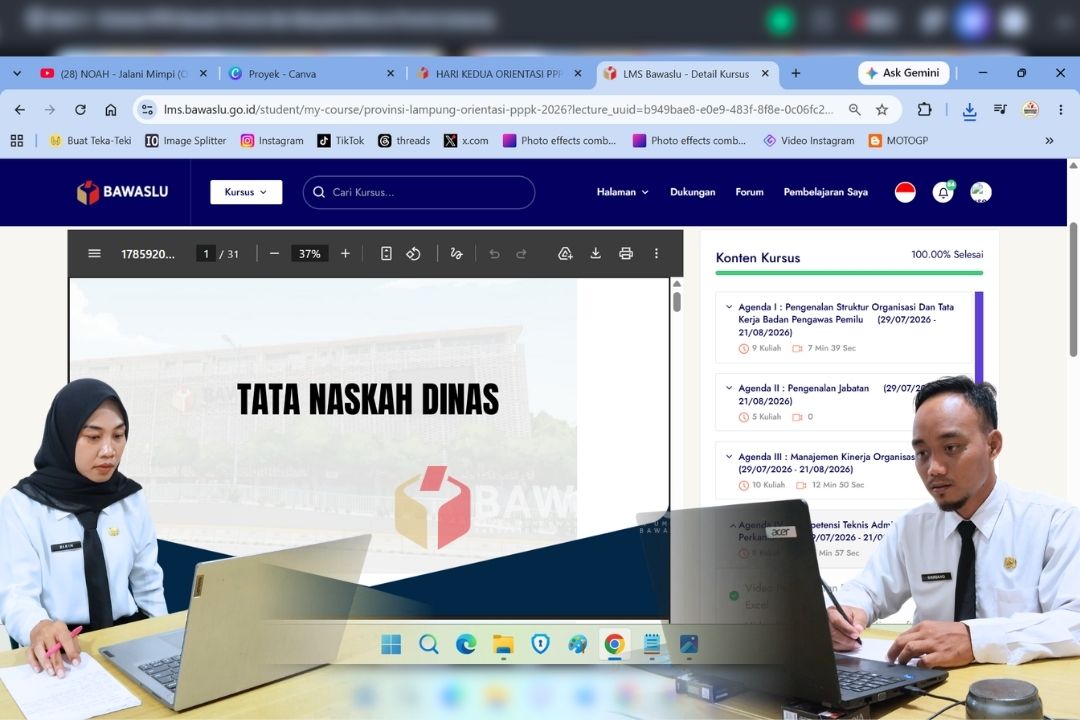
Task: Collapse Agenda I Pengenalan Struktur Organisasi
Action: [x=846, y=326]
